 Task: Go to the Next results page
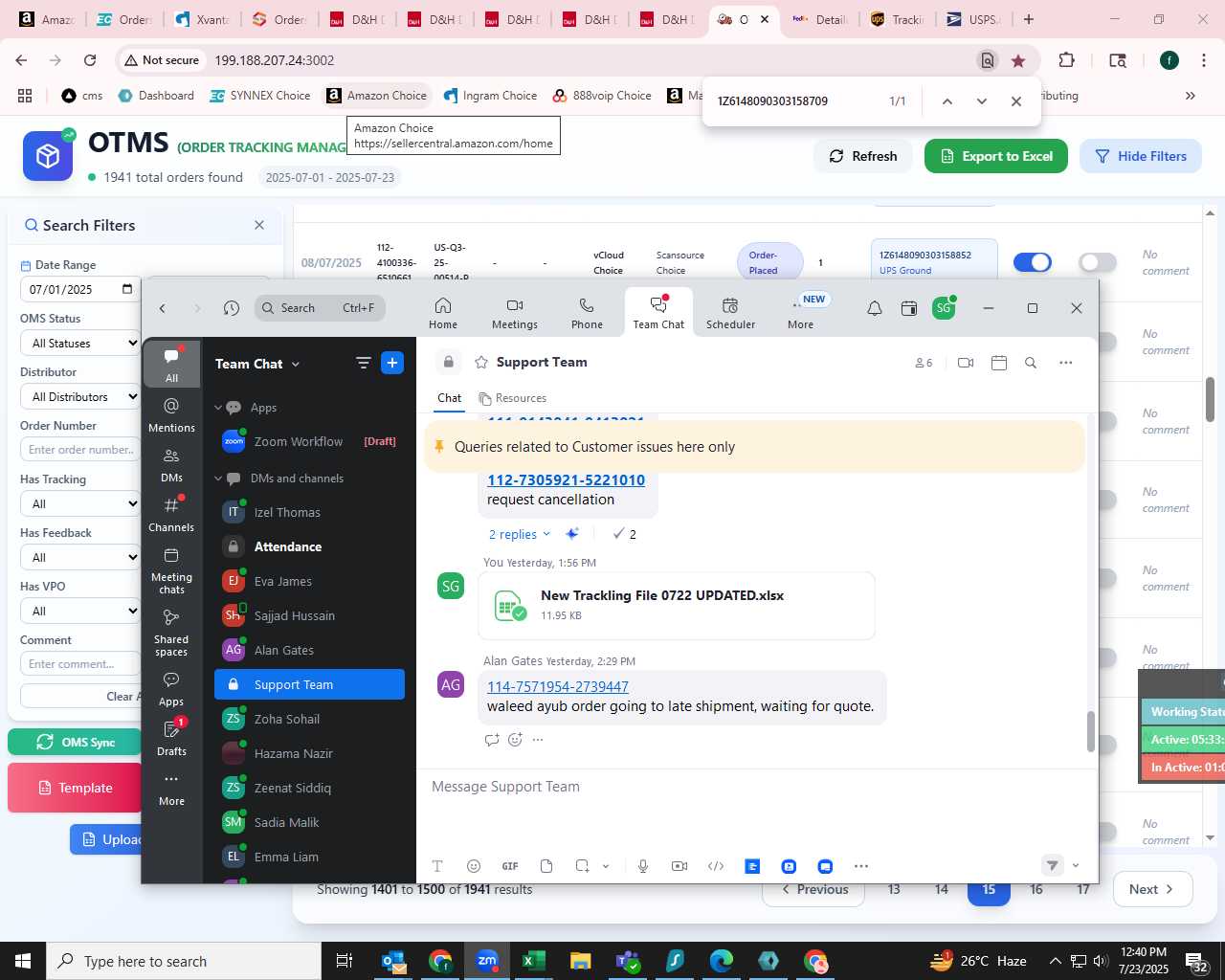(1152, 889)
